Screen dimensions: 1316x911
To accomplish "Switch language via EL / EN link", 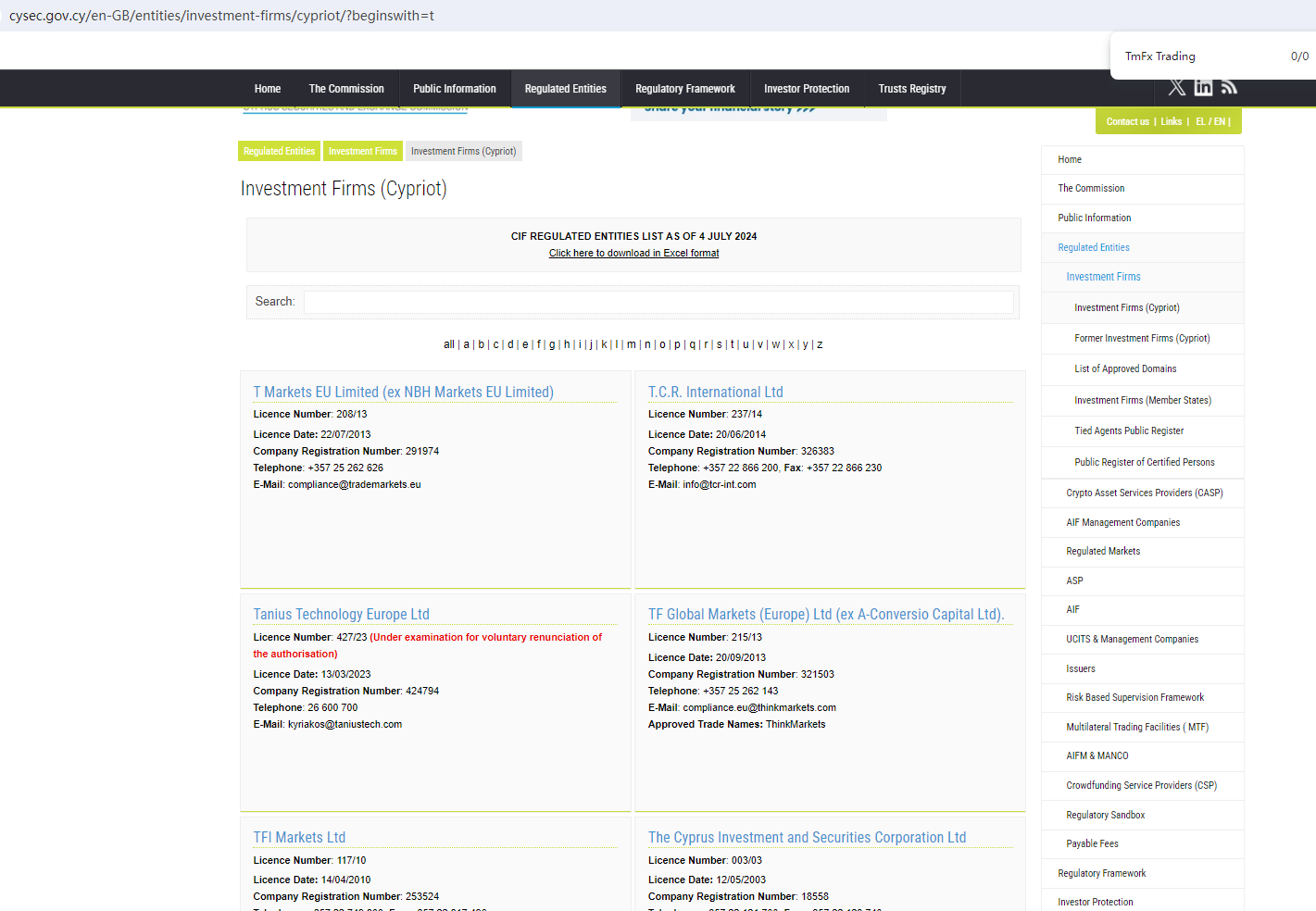I will pos(1210,122).
